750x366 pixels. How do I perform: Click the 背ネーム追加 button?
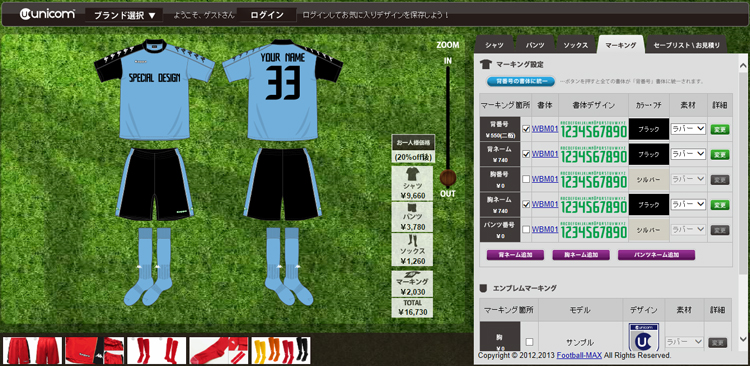515,255
